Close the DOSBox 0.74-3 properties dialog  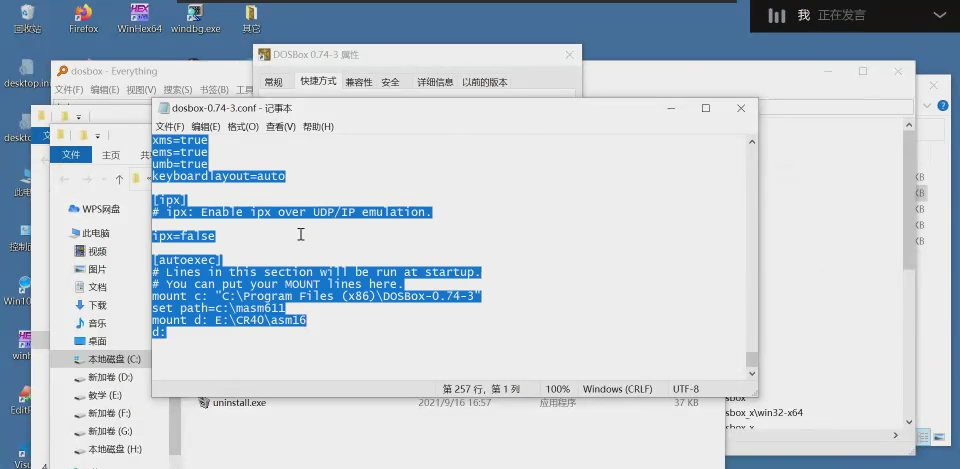tap(569, 54)
